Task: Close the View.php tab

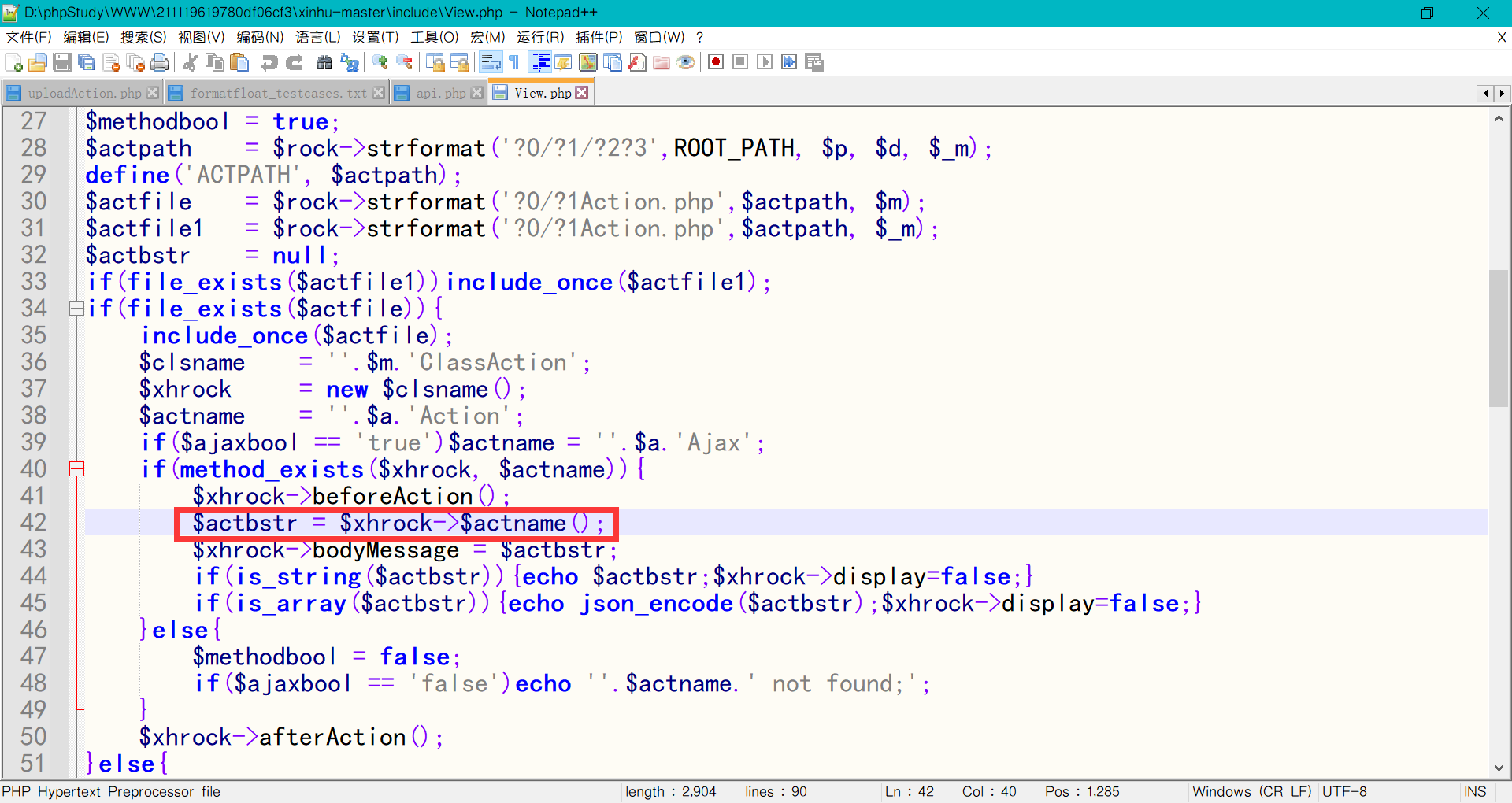Action: click(582, 92)
